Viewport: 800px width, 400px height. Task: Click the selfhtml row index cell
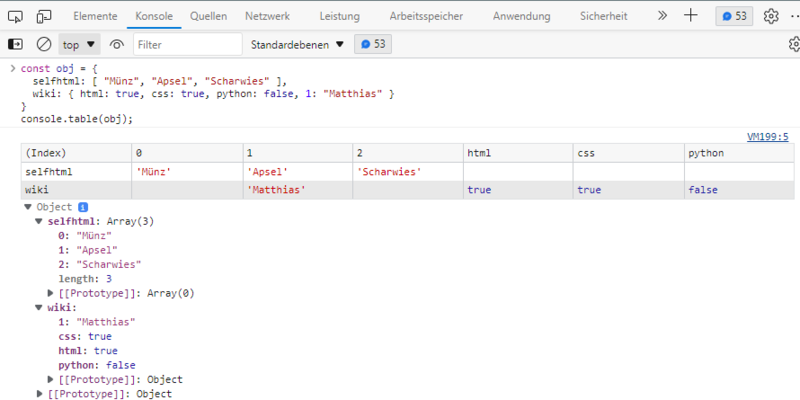coord(76,172)
